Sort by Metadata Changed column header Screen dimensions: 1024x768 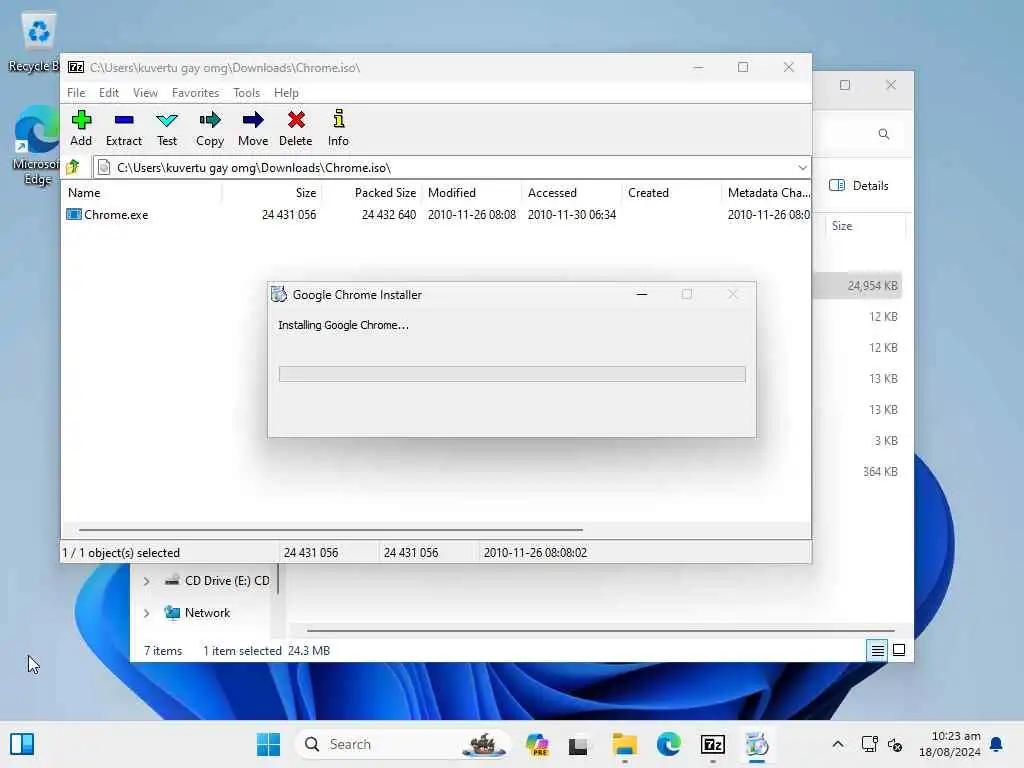767,193
